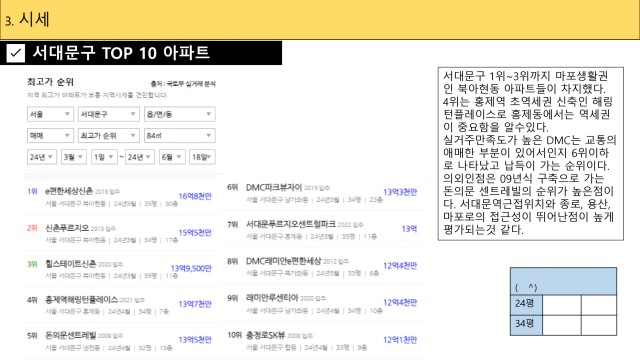Open the 3월 start month dropdown
This screenshot has width=640, height=360.
pos(74,157)
